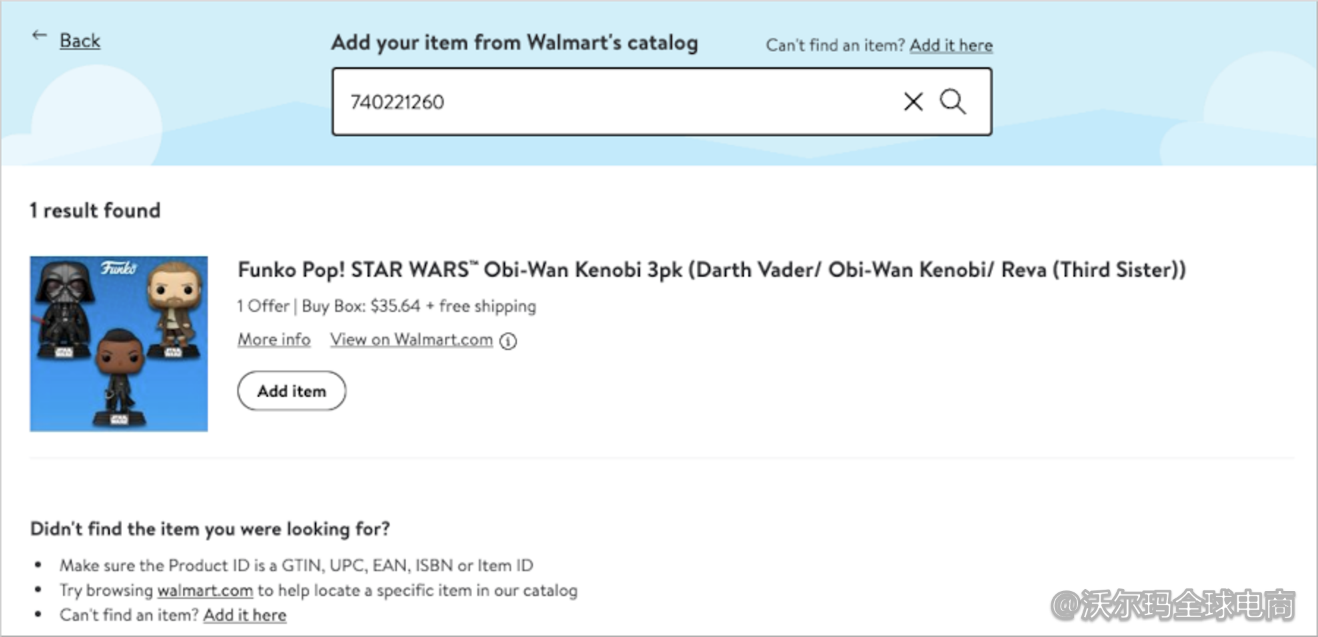Screen dimensions: 1318x637
Task: Open the walmart.com link in the tips
Action: [x=205, y=590]
